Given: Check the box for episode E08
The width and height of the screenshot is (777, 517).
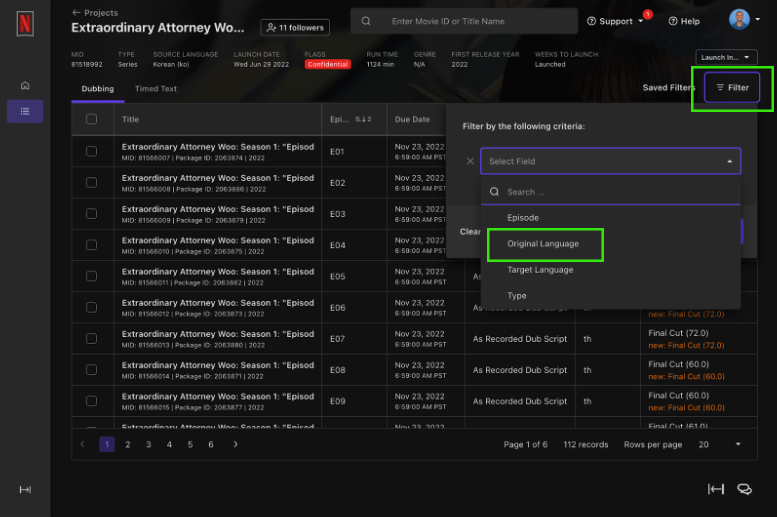Looking at the screenshot, I should [92, 370].
